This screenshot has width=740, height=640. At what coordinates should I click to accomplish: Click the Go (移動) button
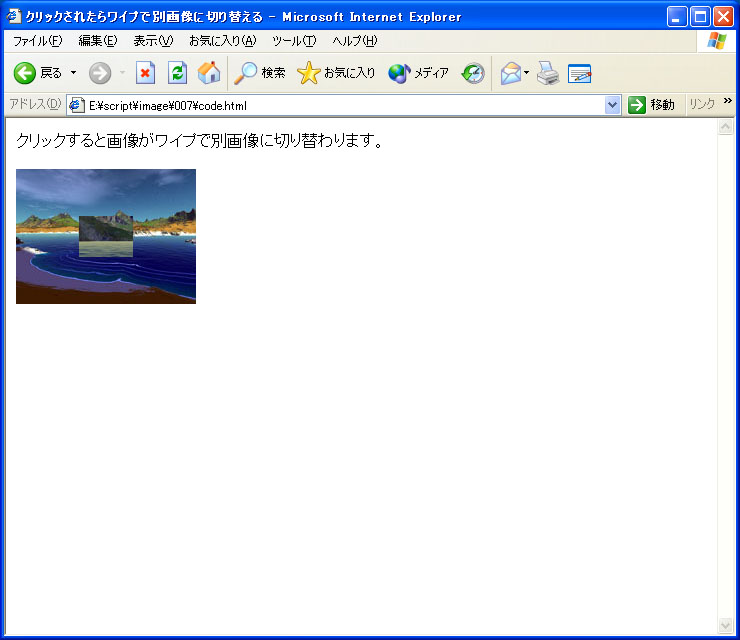tap(651, 105)
